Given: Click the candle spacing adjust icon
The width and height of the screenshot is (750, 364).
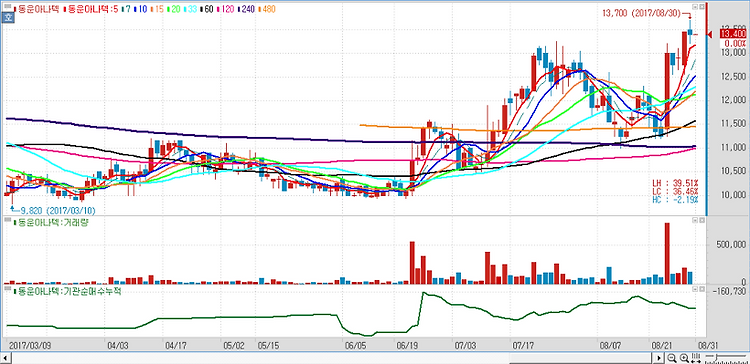Looking at the screenshot, I should pos(696,357).
